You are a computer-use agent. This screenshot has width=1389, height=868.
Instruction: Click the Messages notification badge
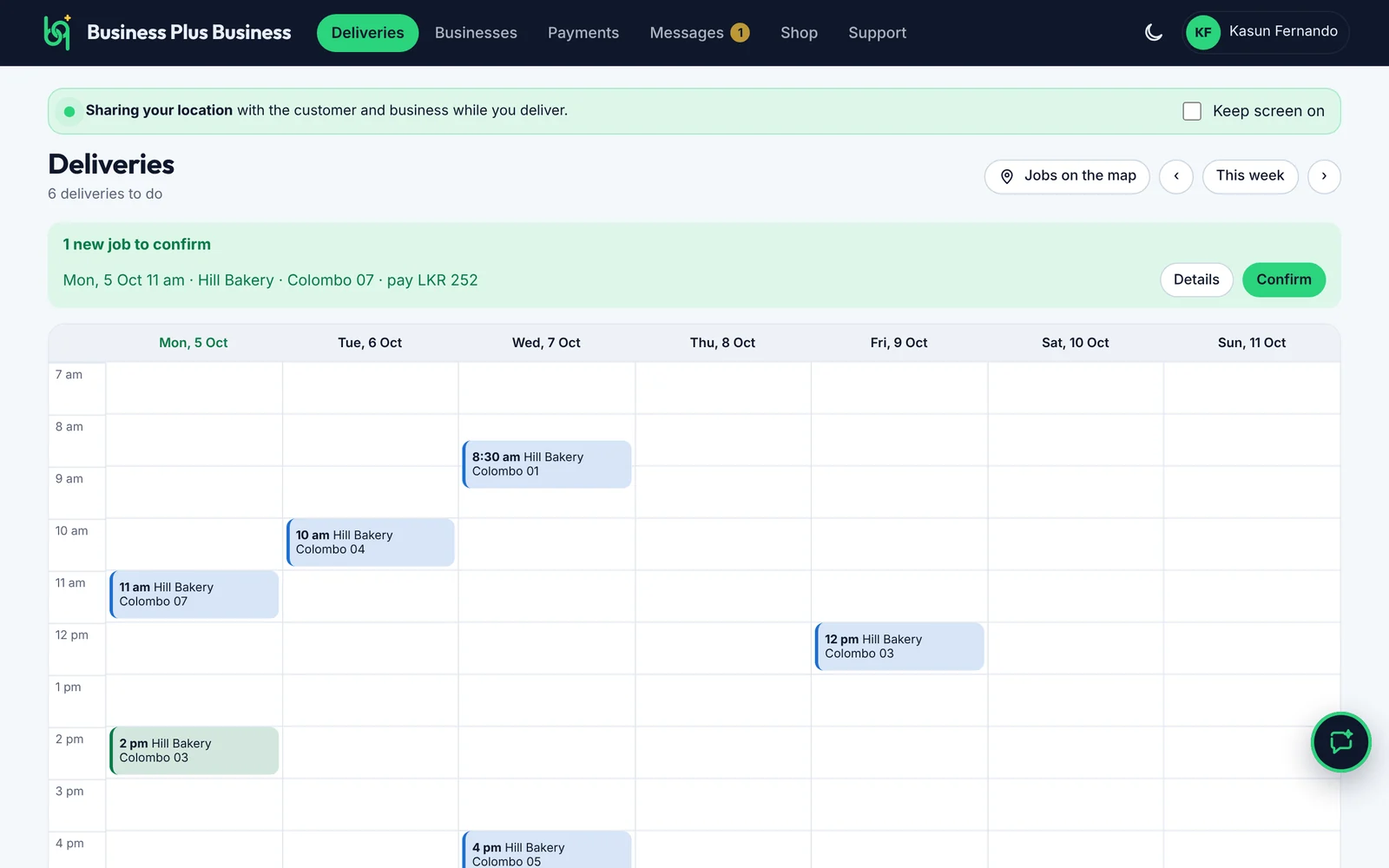pyautogui.click(x=740, y=33)
